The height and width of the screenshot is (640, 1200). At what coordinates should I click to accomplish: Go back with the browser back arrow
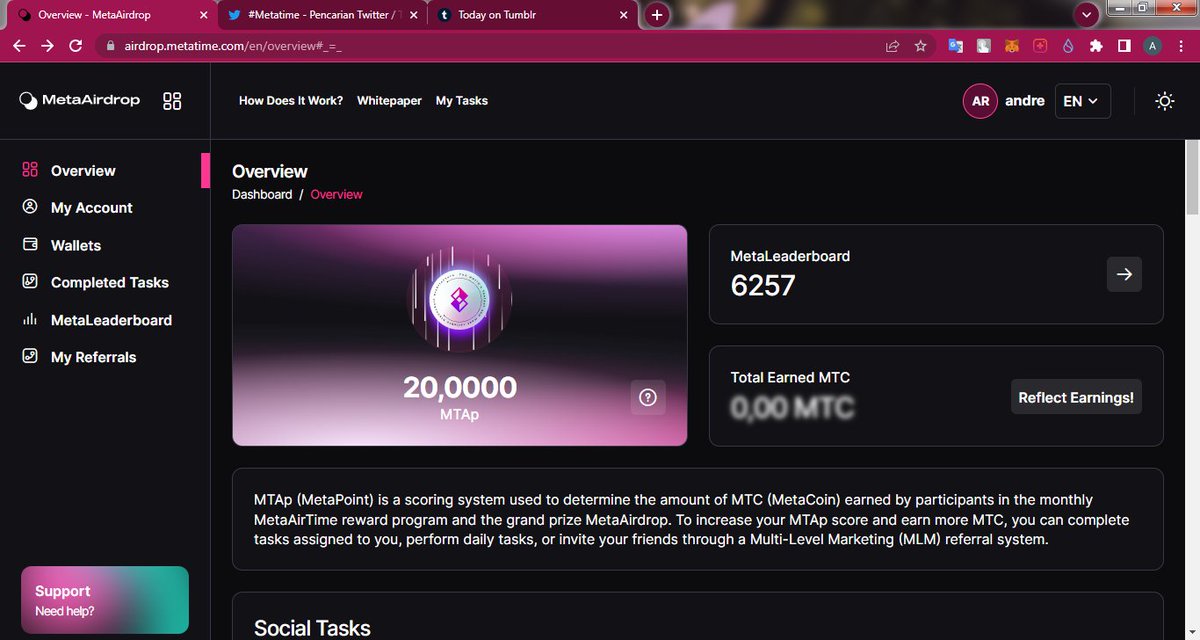click(20, 46)
